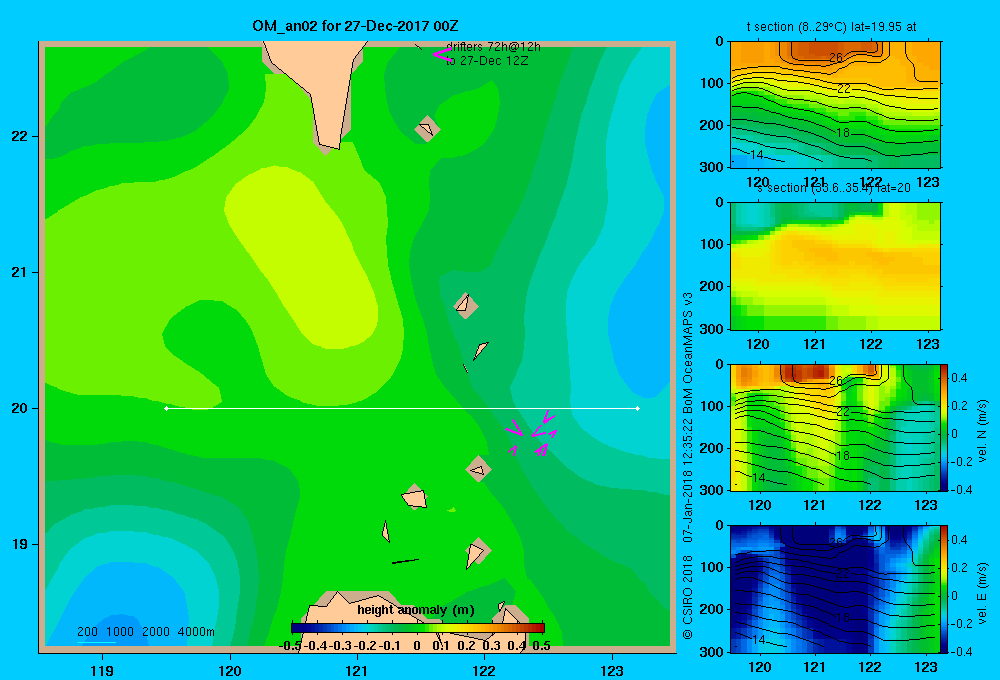Click latitude tick label 22 on map
The image size is (1000, 680).
[20, 137]
